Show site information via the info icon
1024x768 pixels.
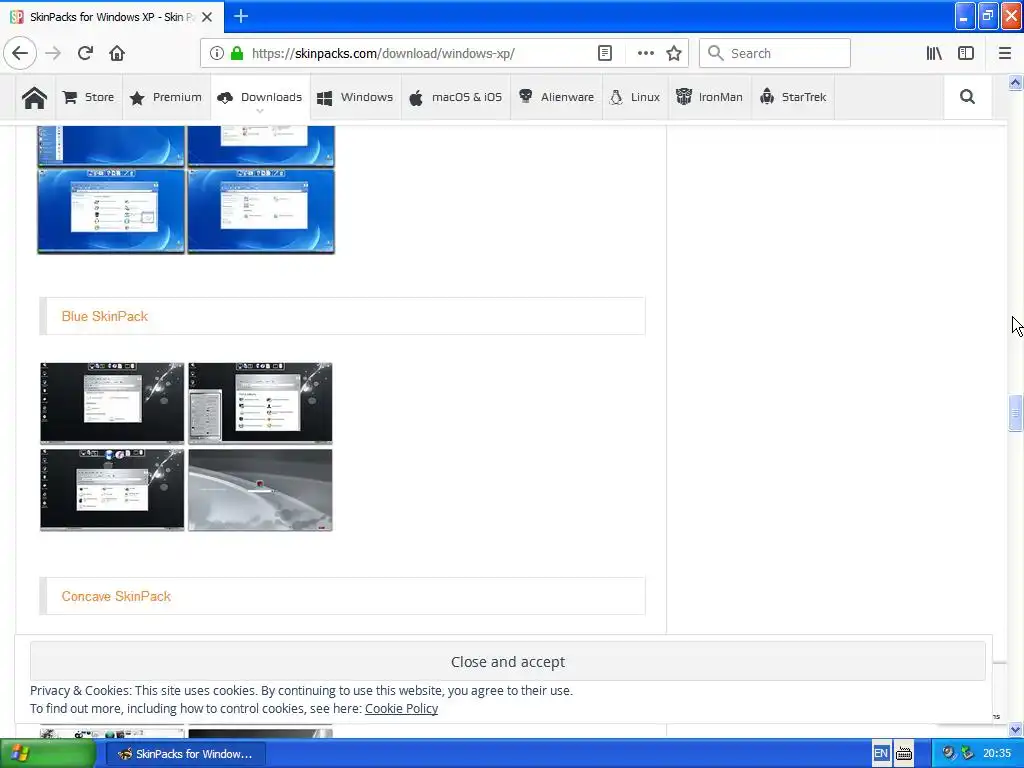coord(216,53)
